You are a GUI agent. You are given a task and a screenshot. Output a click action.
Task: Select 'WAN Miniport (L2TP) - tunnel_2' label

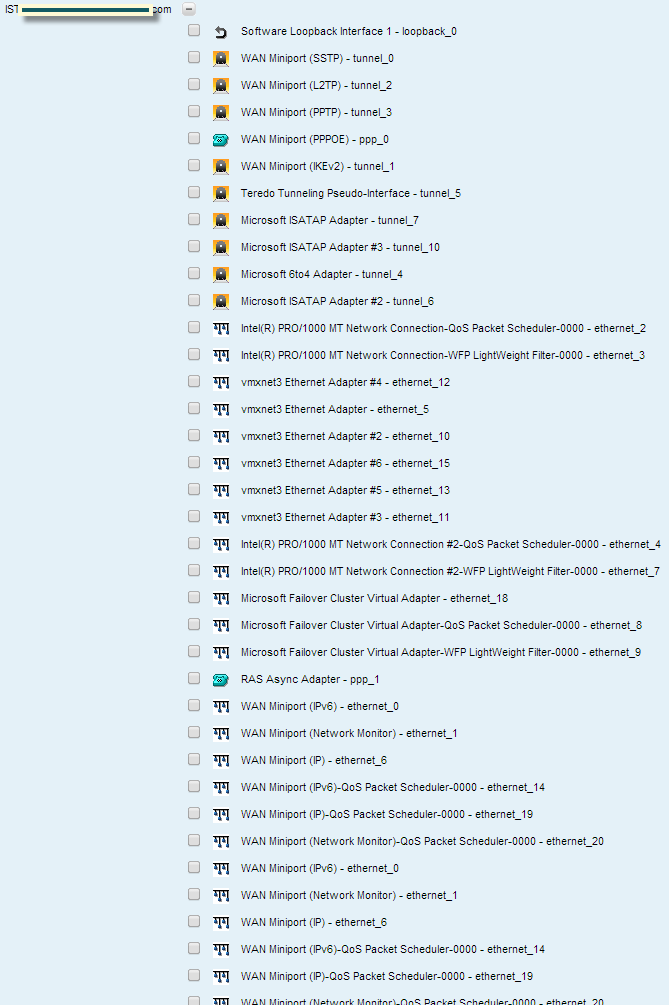click(x=317, y=85)
